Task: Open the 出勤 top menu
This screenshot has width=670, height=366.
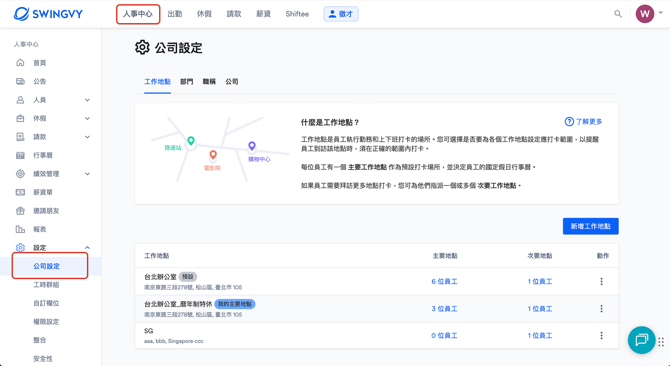Action: (x=175, y=14)
